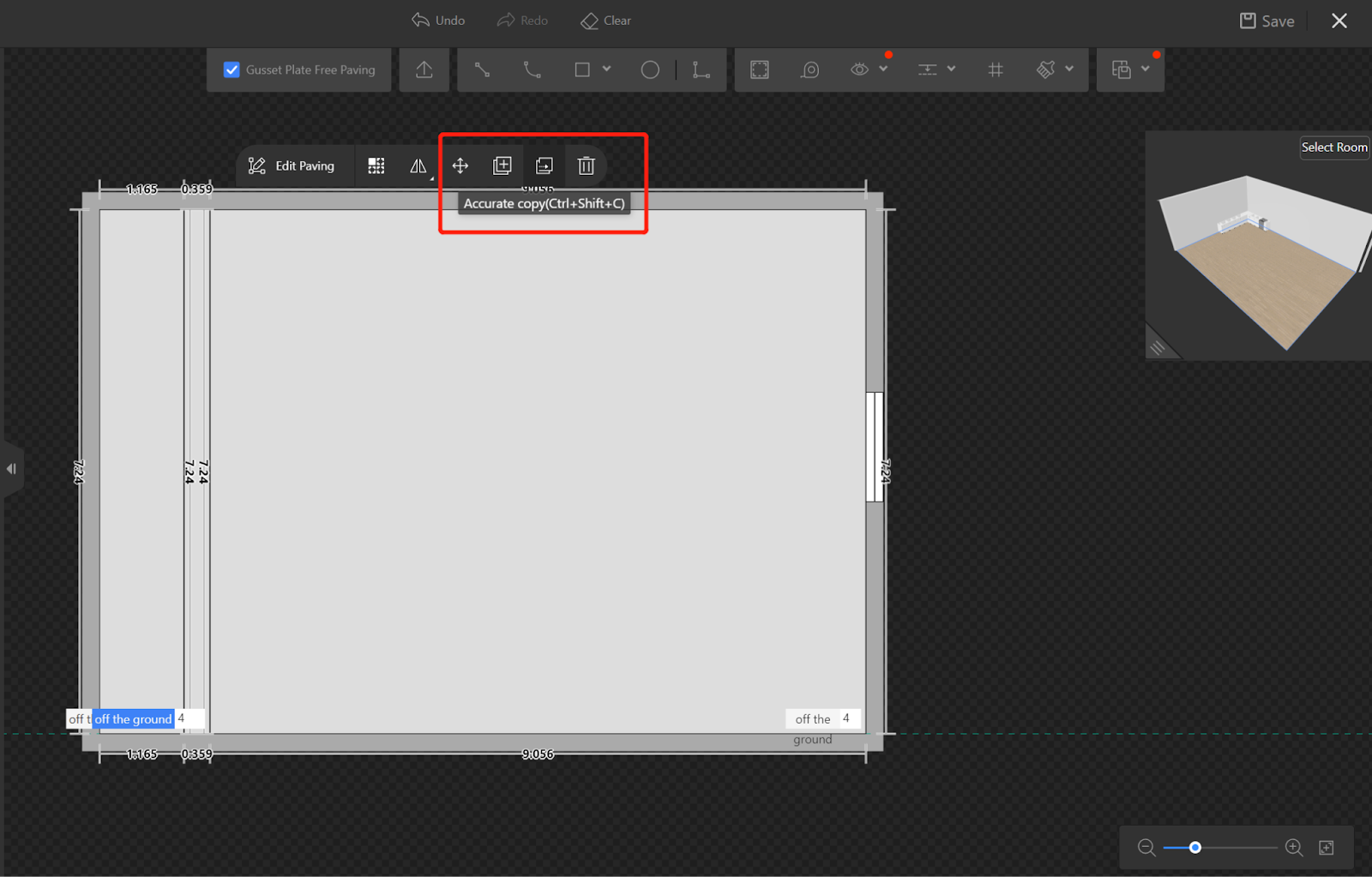Expand the eye visibility options dropdown

point(883,69)
